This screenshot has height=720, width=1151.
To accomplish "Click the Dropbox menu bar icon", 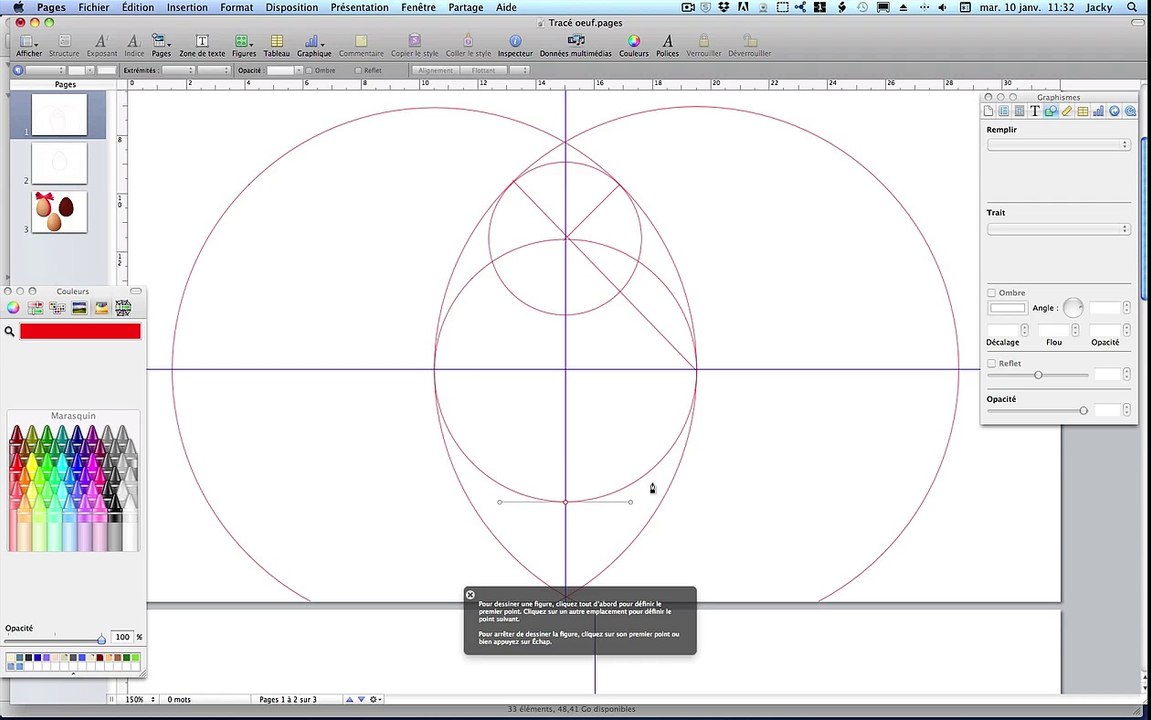I will [x=724, y=7].
